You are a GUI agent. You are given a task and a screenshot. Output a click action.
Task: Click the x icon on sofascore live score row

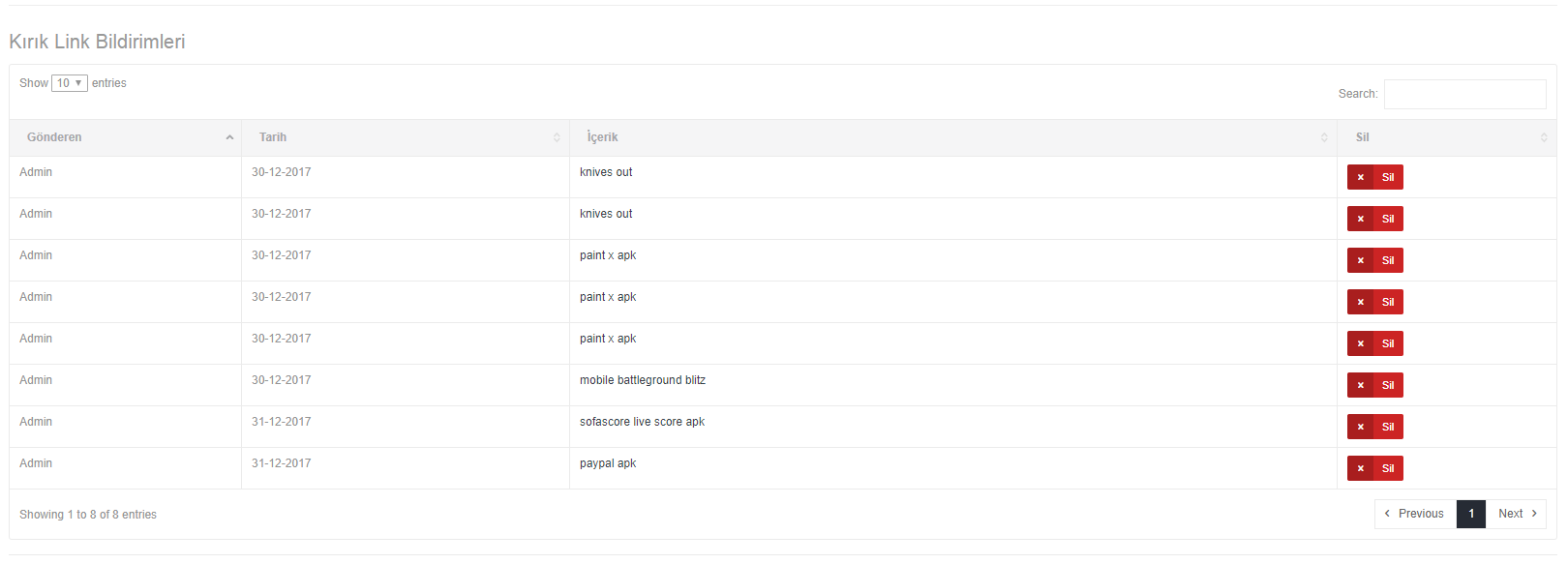pos(1360,427)
